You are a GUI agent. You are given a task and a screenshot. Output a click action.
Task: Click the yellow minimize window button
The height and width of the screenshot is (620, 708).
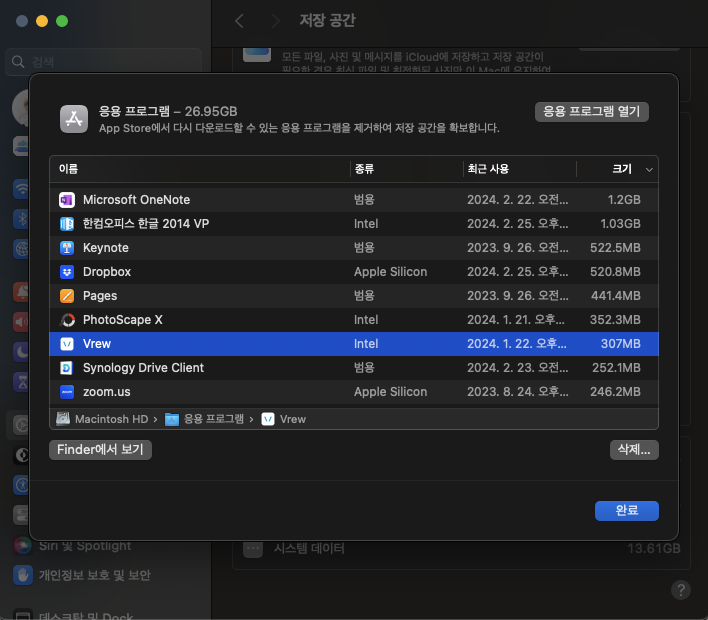[42, 21]
